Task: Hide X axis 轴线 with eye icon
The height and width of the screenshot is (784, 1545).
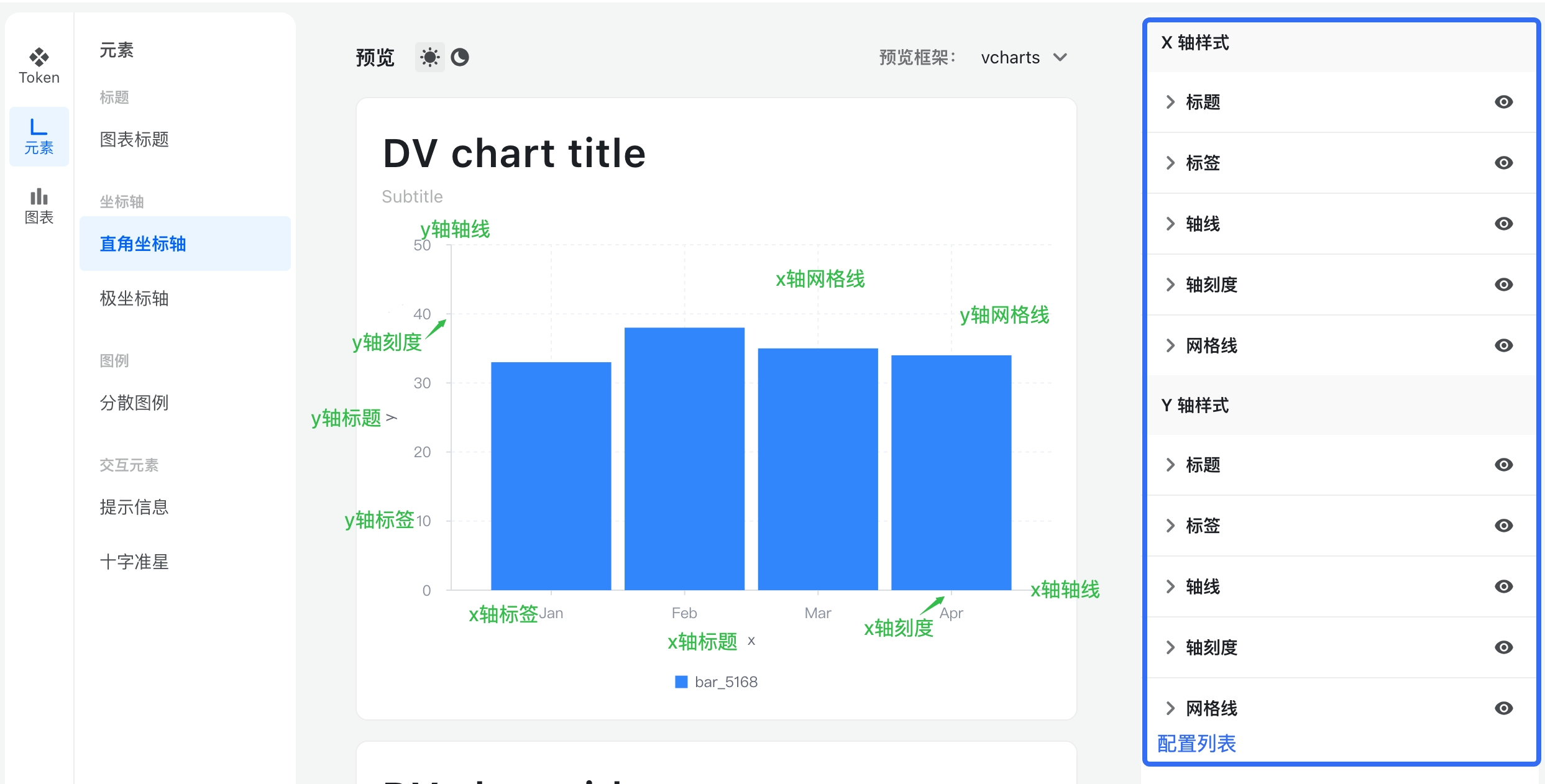Action: point(1503,224)
